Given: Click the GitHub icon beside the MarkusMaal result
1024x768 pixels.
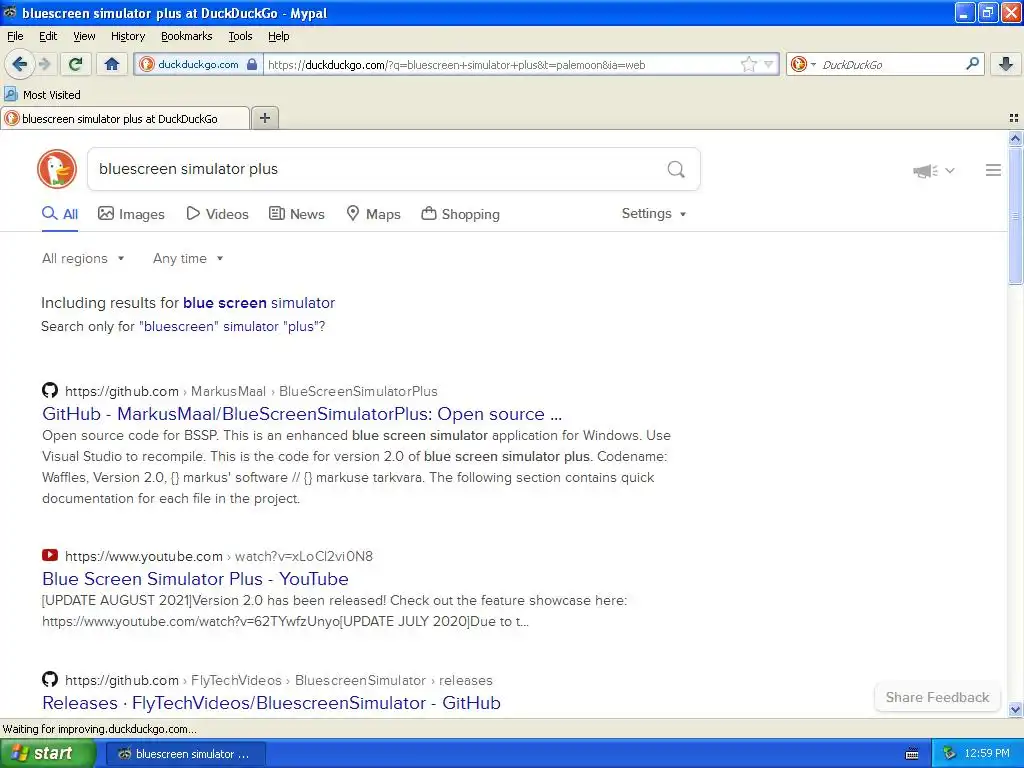Looking at the screenshot, I should pyautogui.click(x=50, y=391).
